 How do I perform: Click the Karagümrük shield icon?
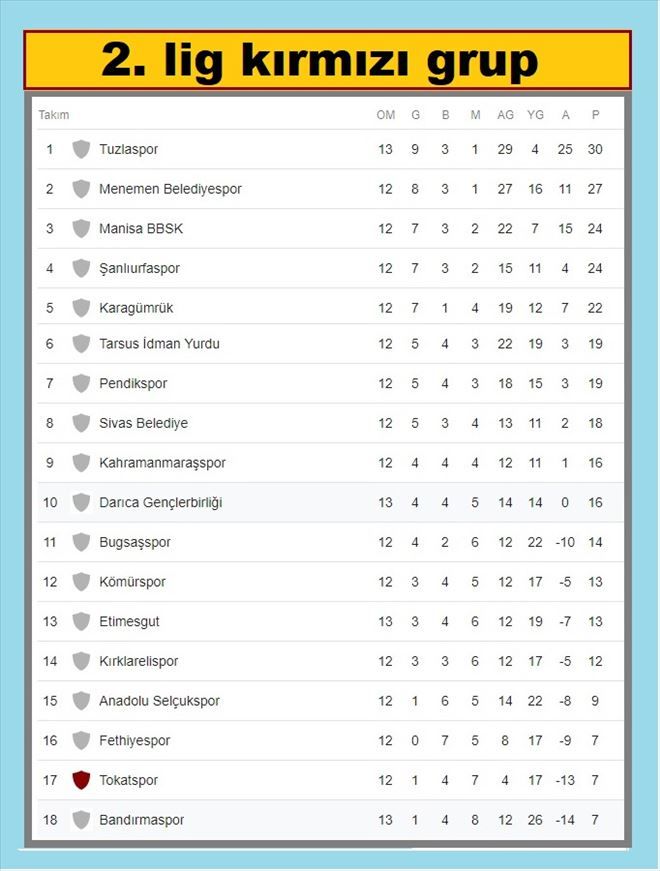pos(81,308)
